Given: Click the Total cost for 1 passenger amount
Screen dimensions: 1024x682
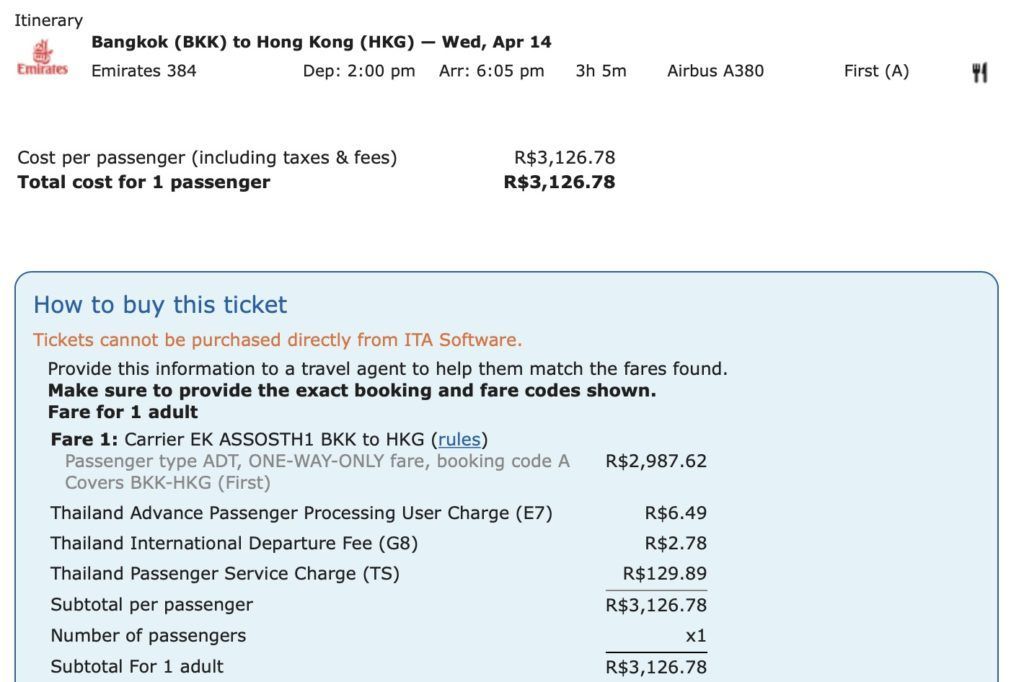Looking at the screenshot, I should tap(559, 182).
